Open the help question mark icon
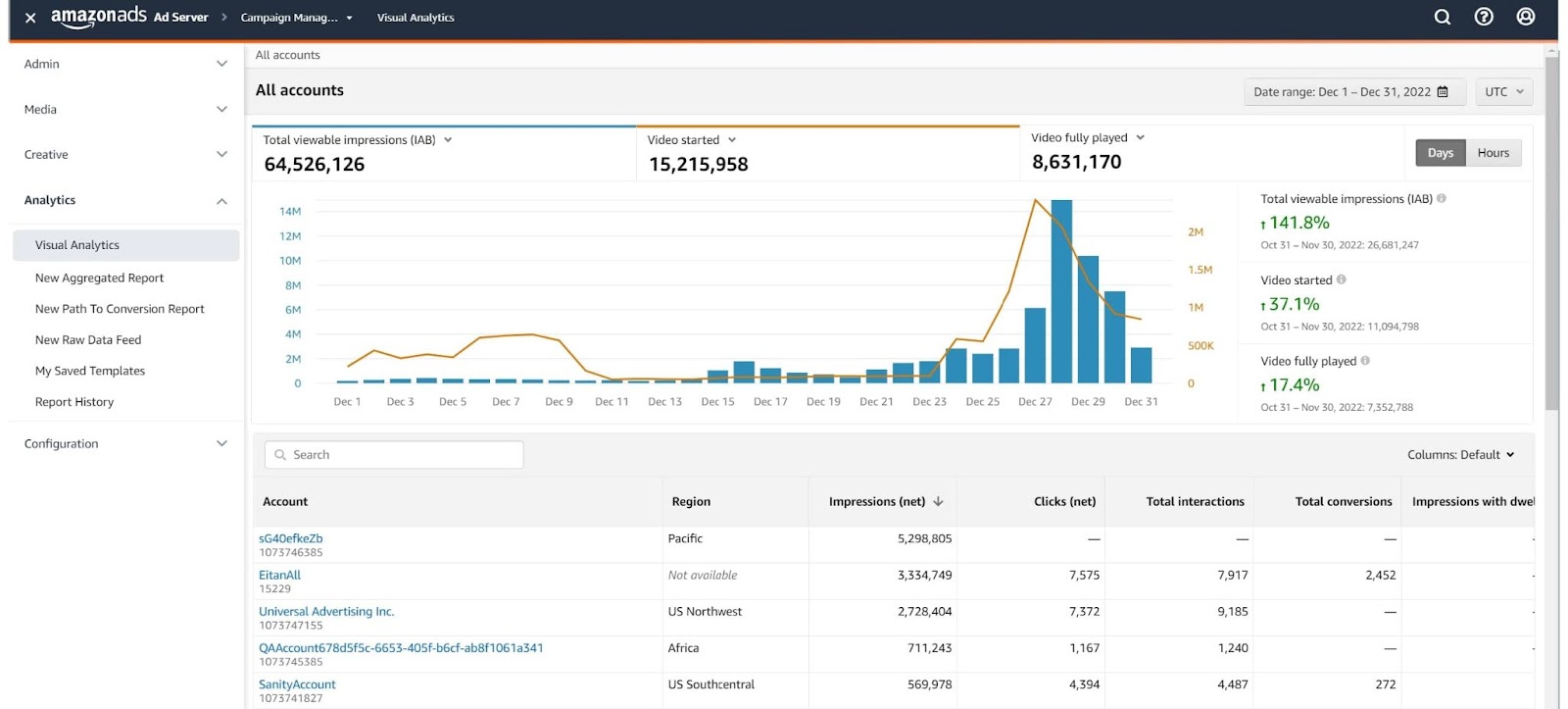 click(x=1484, y=17)
